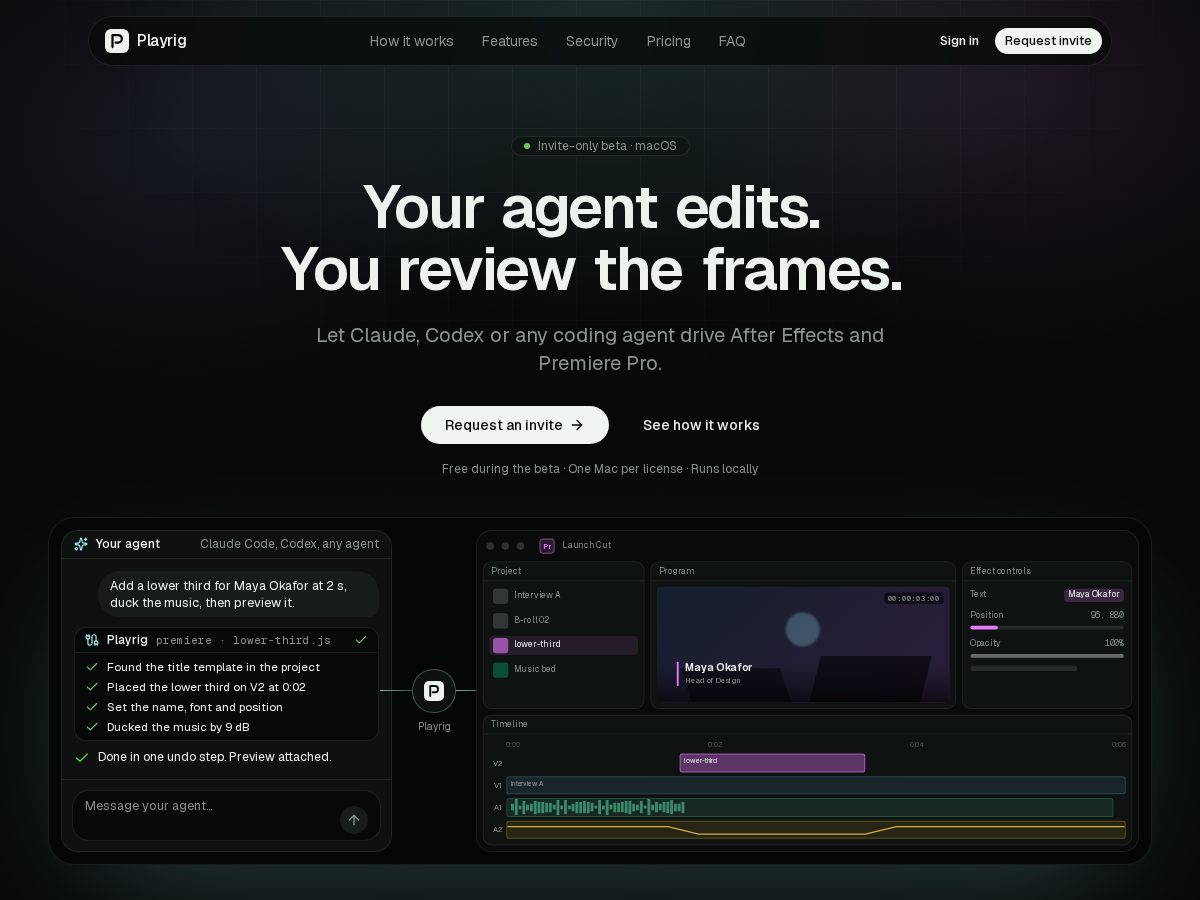Viewport: 1200px width, 900px height.
Task: Click the sparkle icon beside Your agent
Action: tap(81, 544)
